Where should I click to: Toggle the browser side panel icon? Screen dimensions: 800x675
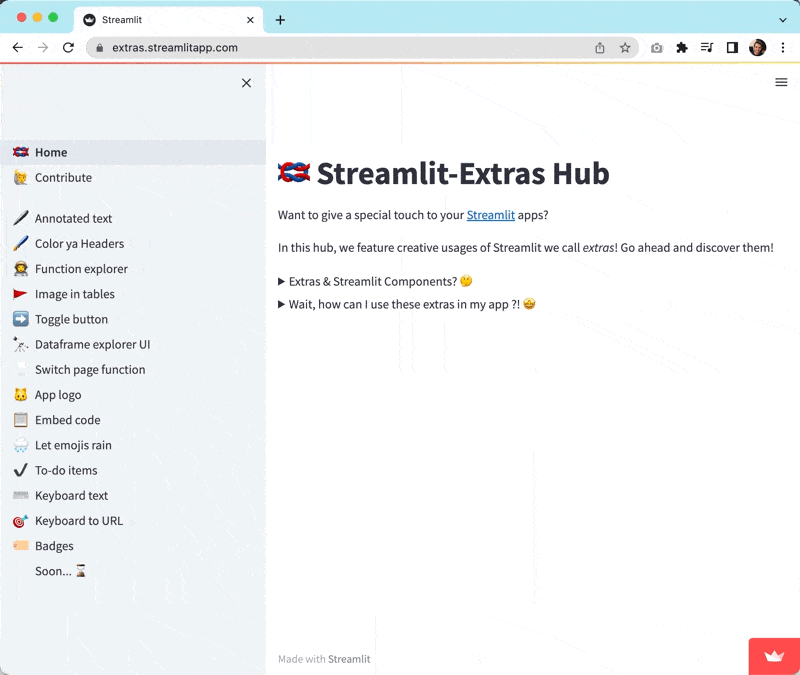click(732, 47)
